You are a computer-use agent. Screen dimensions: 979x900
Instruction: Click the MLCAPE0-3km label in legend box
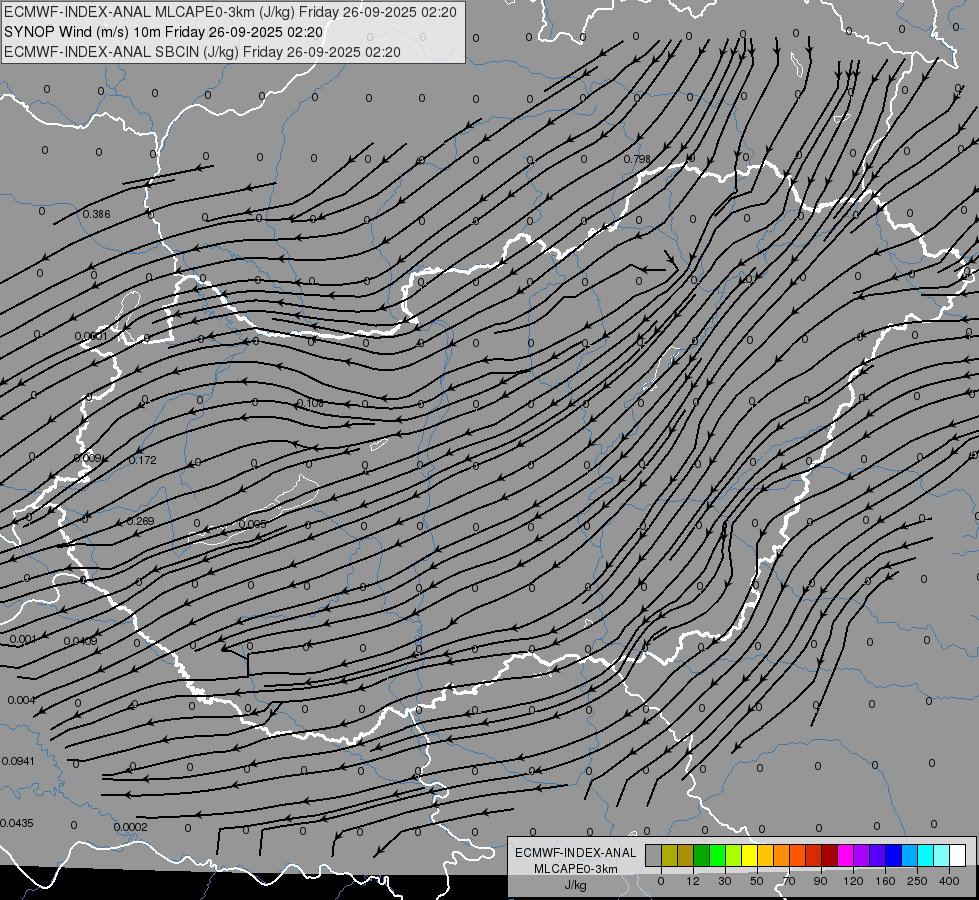(x=576, y=869)
